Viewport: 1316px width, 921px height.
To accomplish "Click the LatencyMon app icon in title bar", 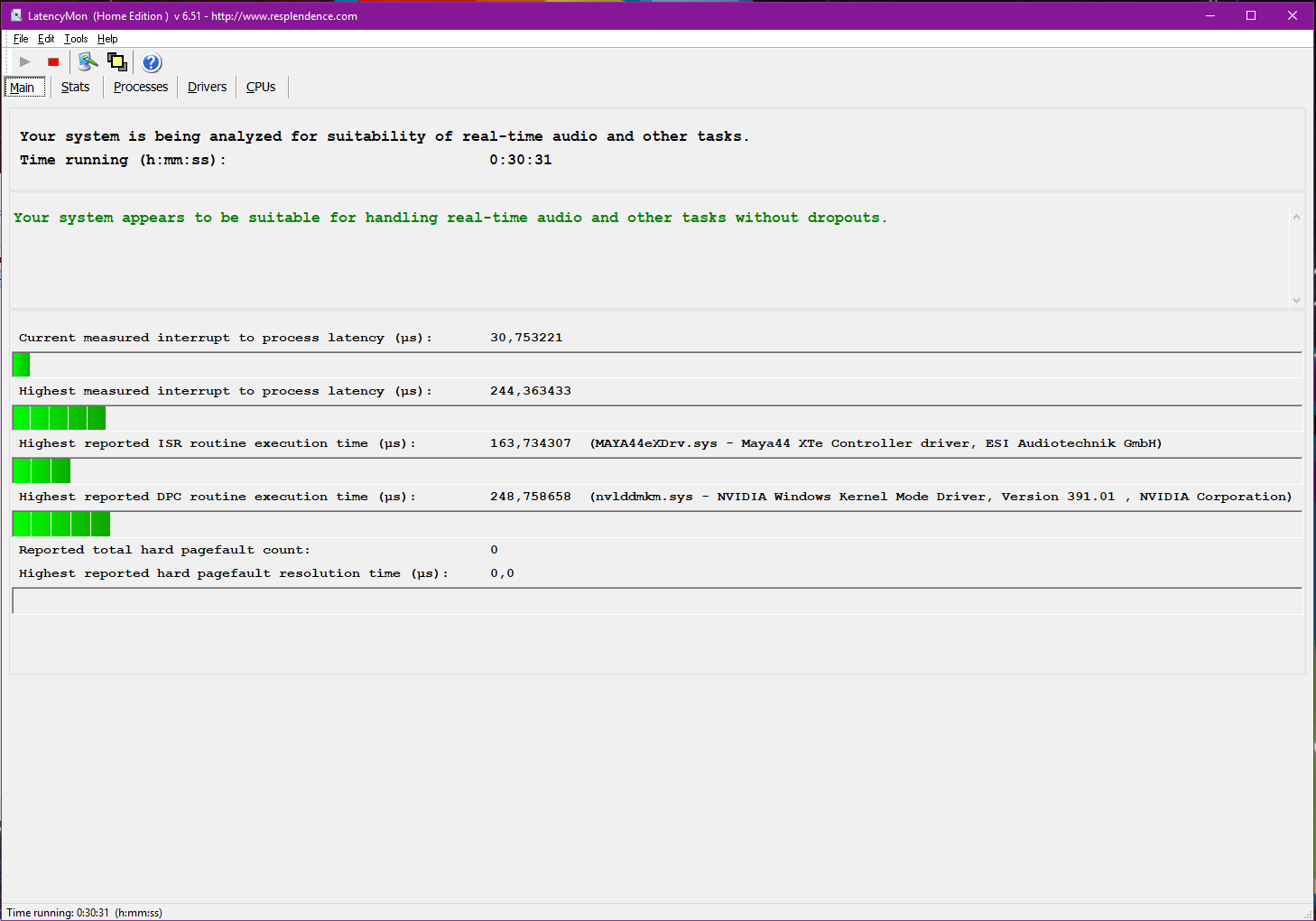I will coord(16,15).
